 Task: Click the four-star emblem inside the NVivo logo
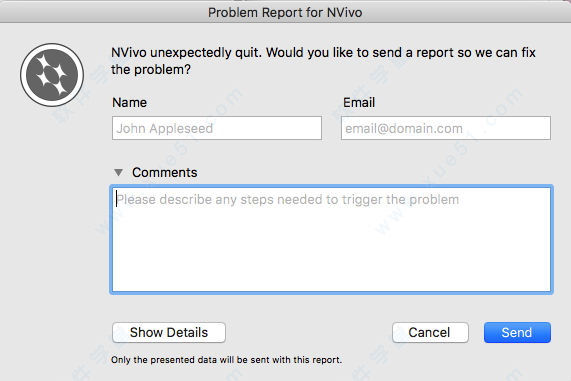coord(52,75)
